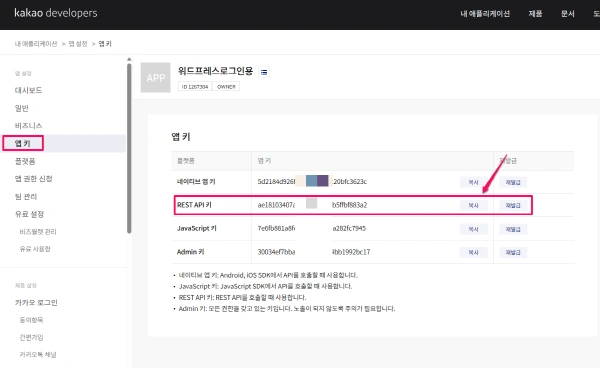The width and height of the screenshot is (600, 368).
Task: Open the 문서 top menu
Action: click(568, 14)
